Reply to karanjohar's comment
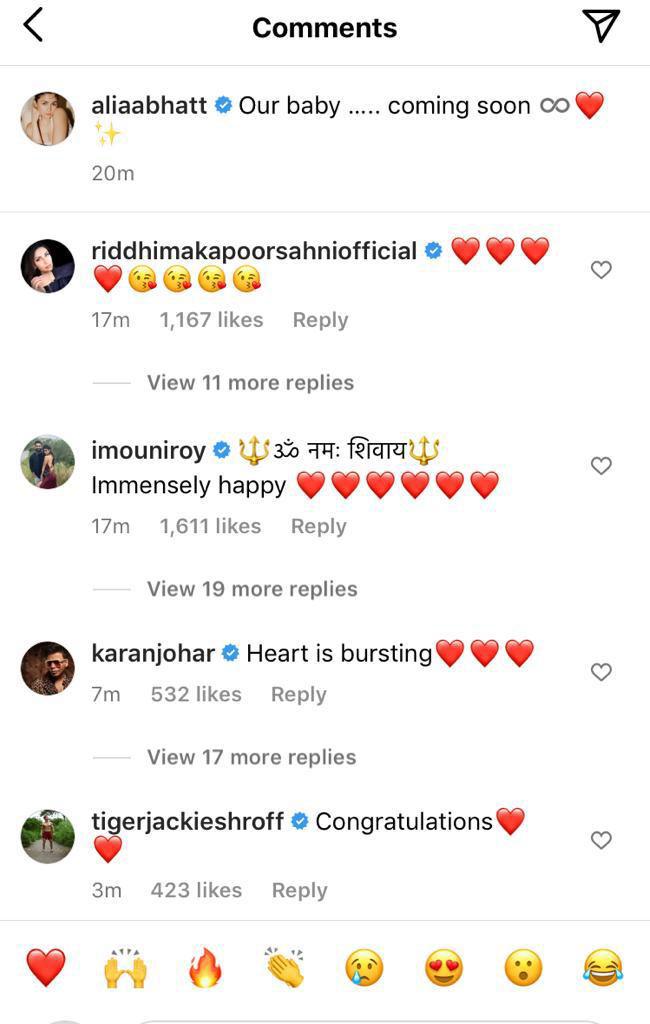This screenshot has height=1024, width=650. pos(298,694)
